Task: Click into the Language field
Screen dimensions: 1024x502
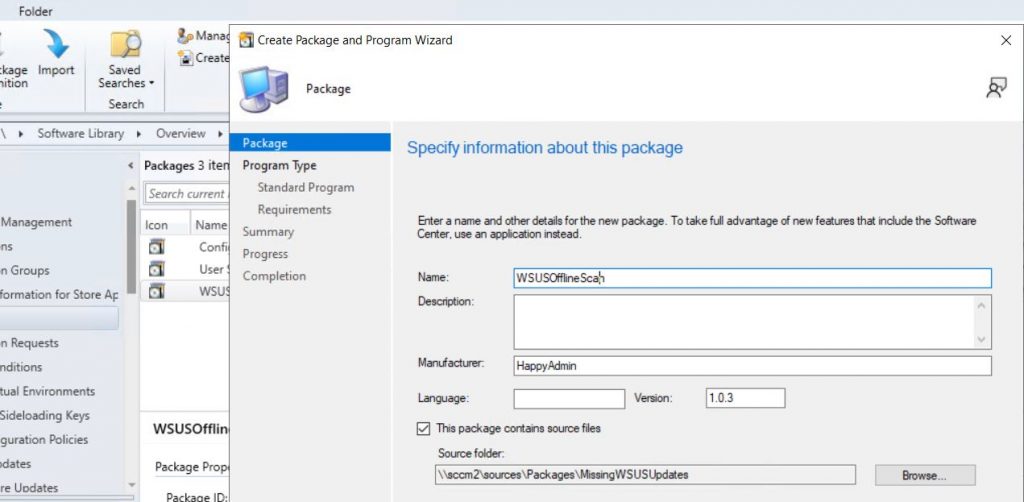Action: [x=569, y=398]
